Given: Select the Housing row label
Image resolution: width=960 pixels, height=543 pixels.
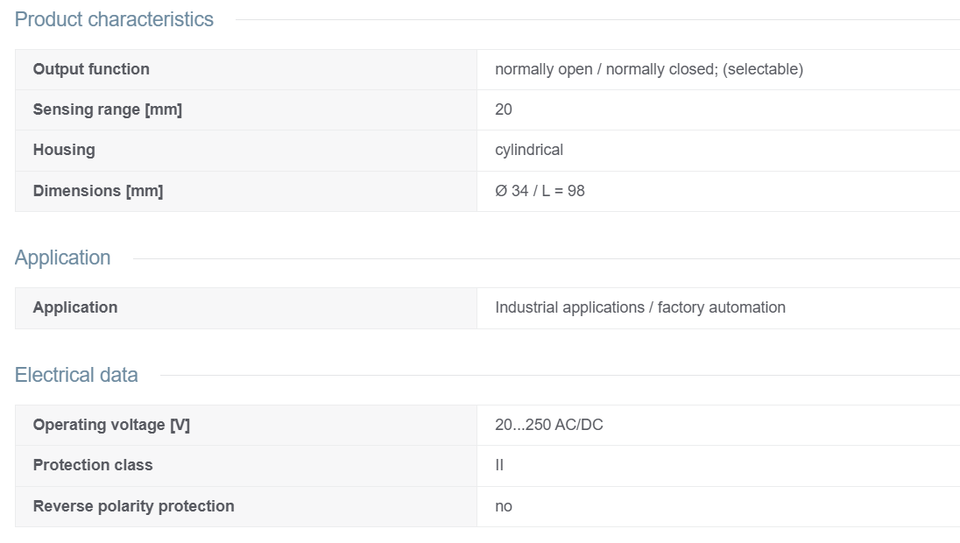Looking at the screenshot, I should coord(64,150).
